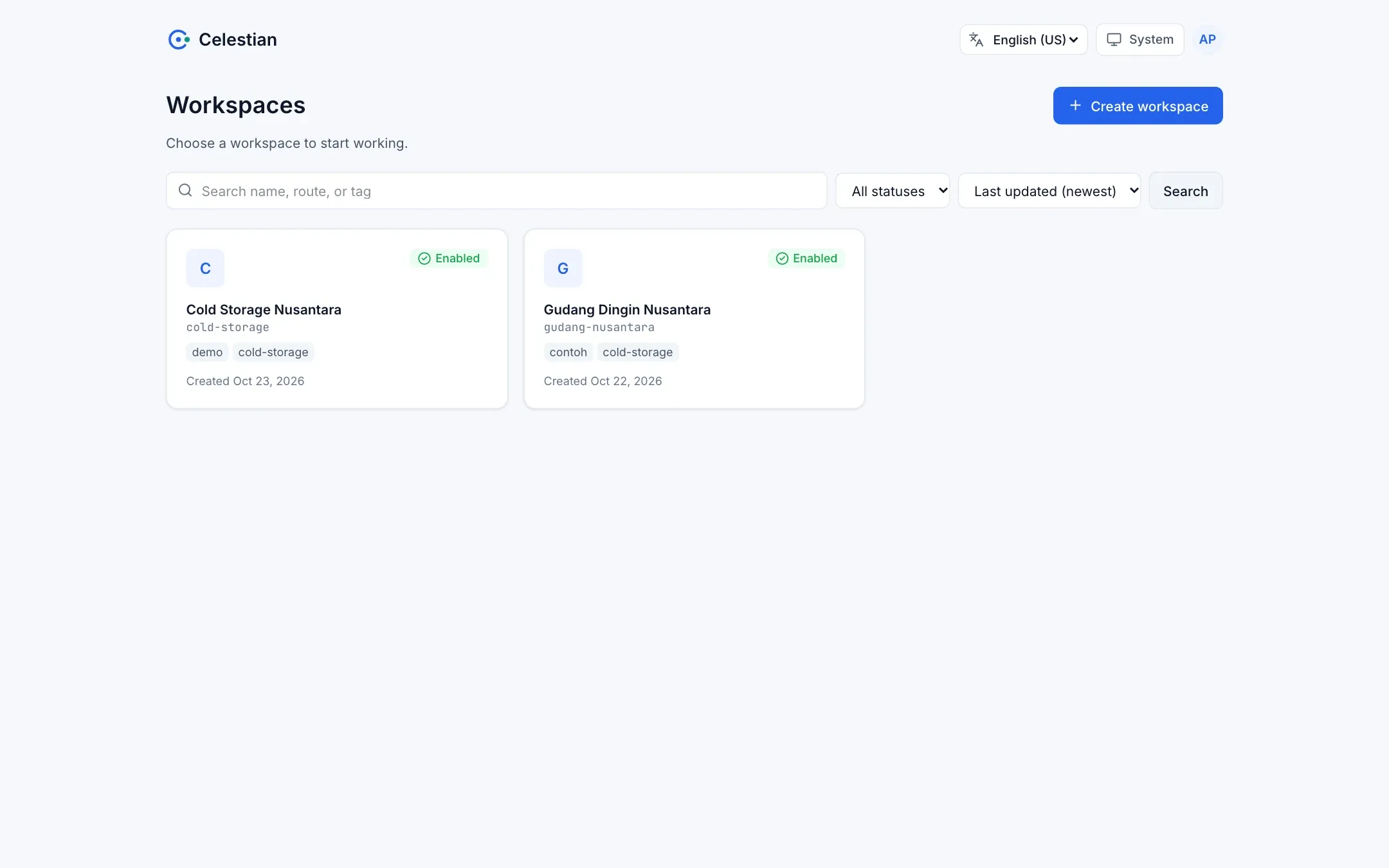The height and width of the screenshot is (868, 1389).
Task: Click the demo tag
Action: 207,352
